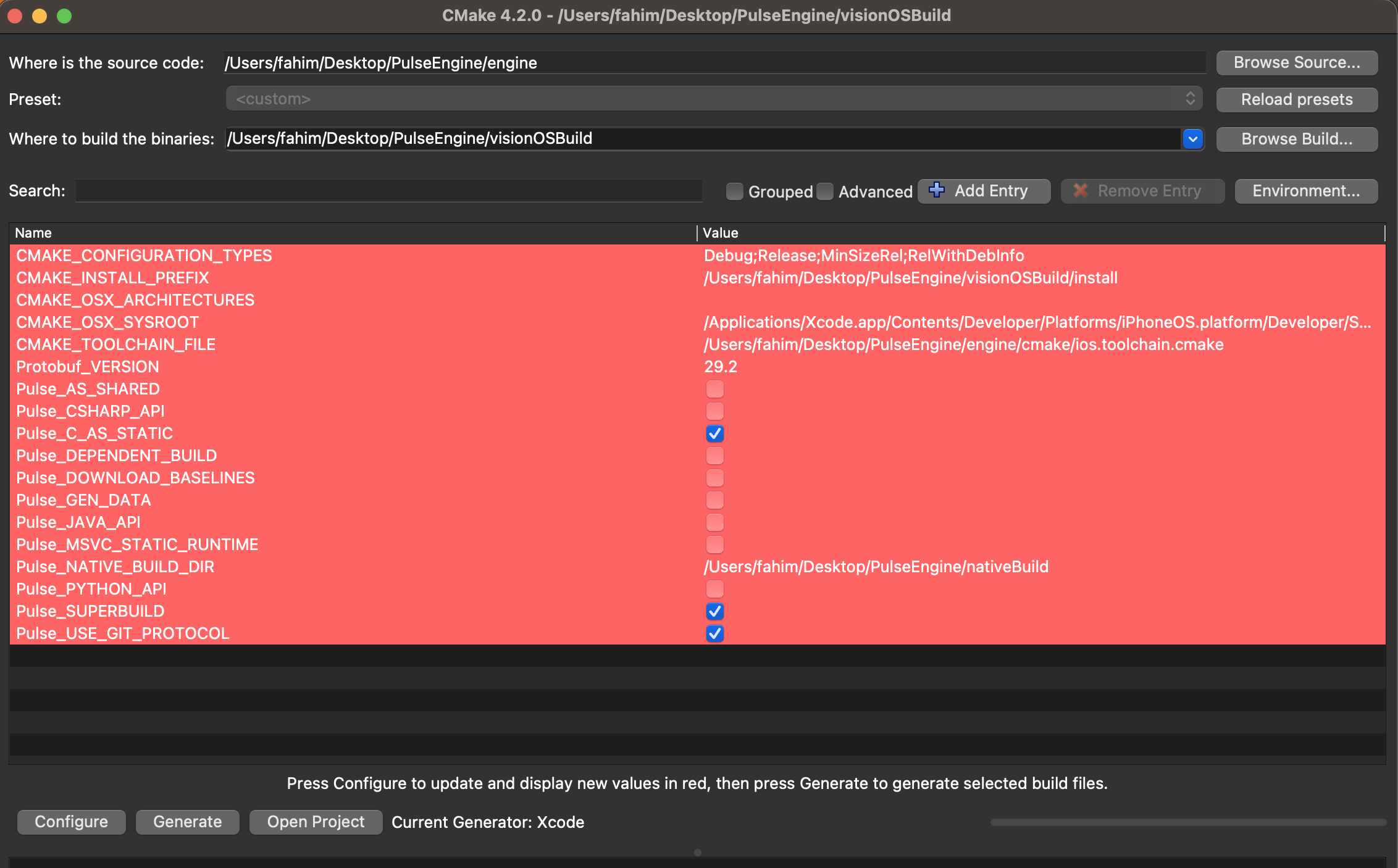Click the yellow minimize window button
The width and height of the screenshot is (1398, 868).
pyautogui.click(x=40, y=16)
